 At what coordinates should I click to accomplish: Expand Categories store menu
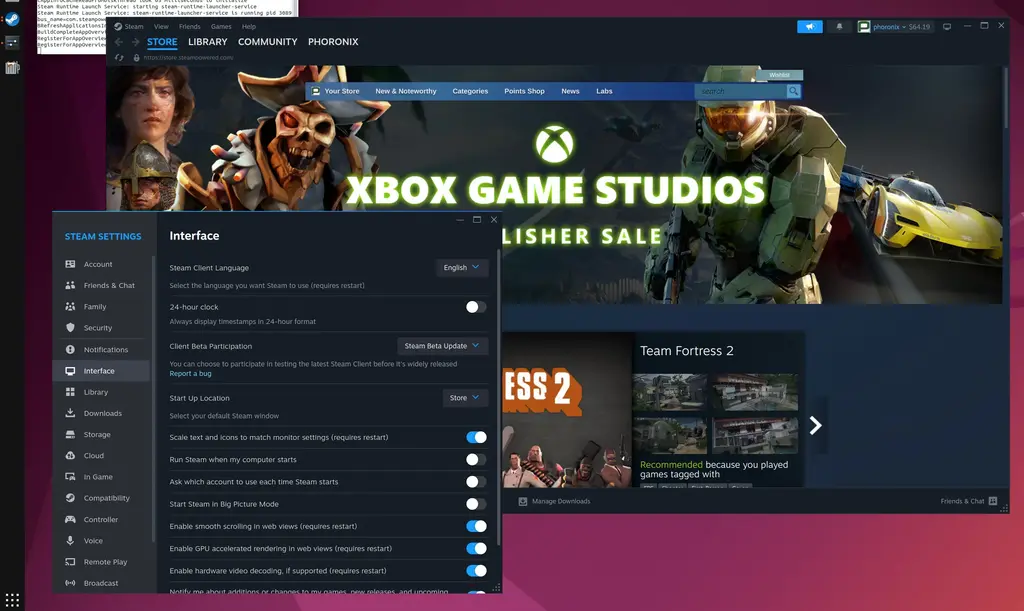click(x=470, y=91)
